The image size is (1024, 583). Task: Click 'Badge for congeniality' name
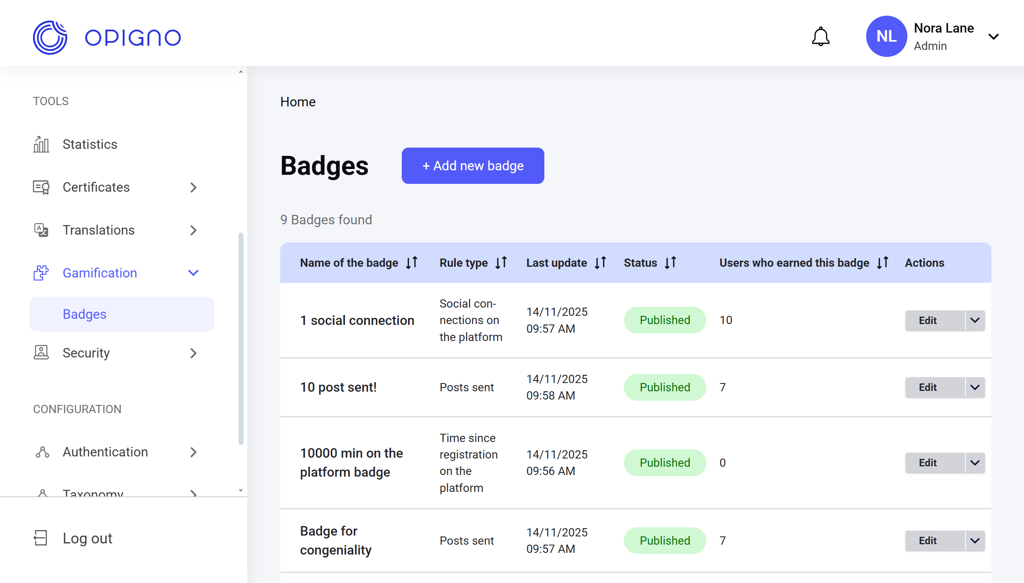pos(336,541)
